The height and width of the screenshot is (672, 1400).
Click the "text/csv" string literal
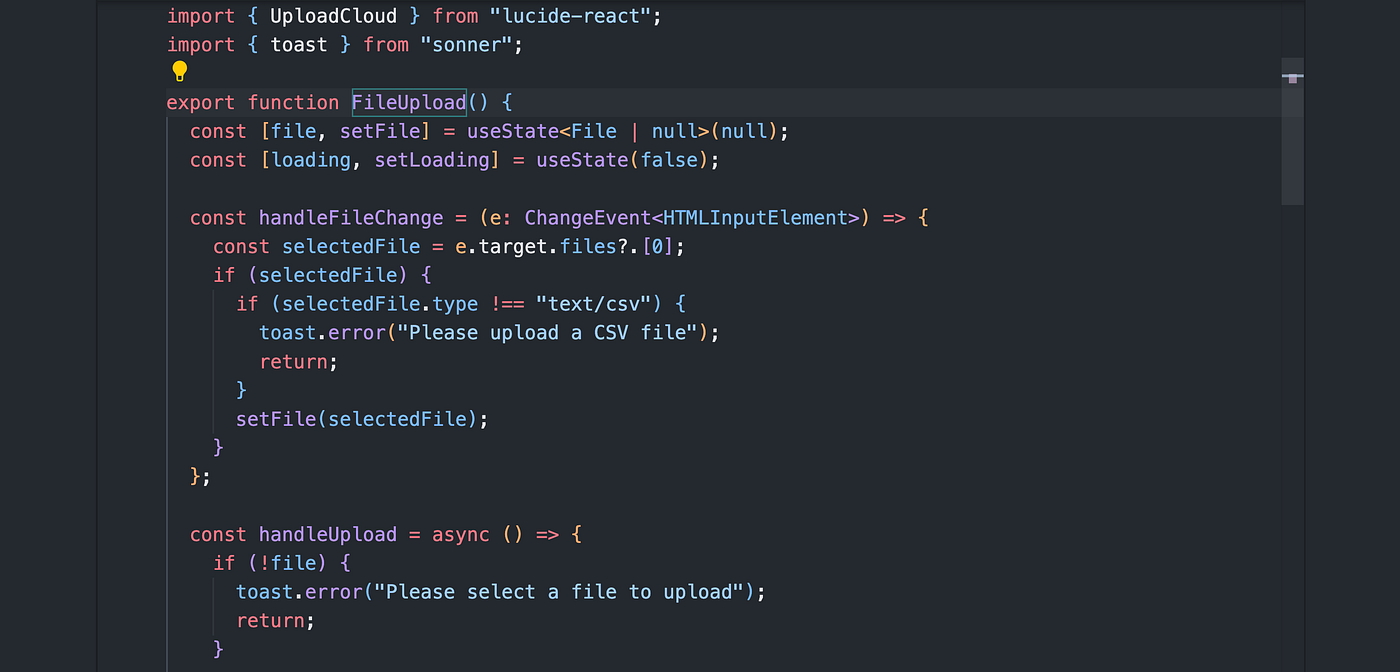(593, 304)
